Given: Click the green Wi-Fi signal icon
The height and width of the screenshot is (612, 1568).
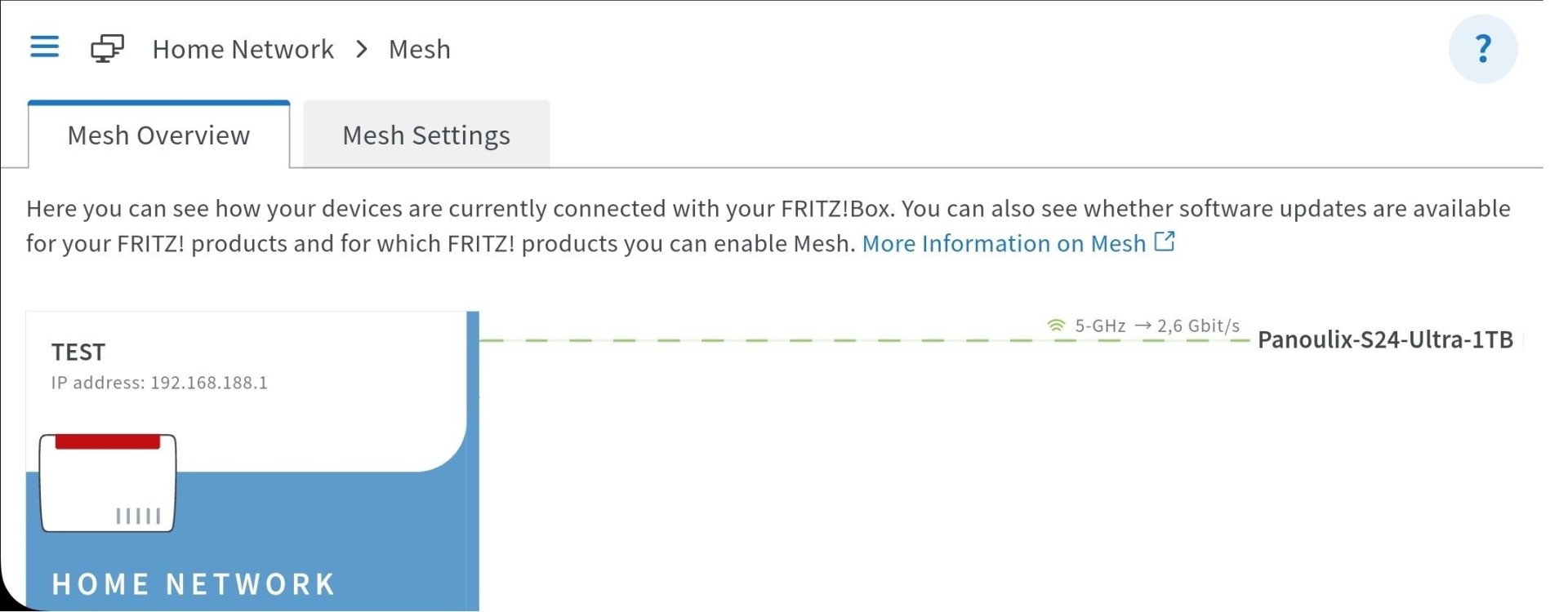Looking at the screenshot, I should click(1056, 326).
